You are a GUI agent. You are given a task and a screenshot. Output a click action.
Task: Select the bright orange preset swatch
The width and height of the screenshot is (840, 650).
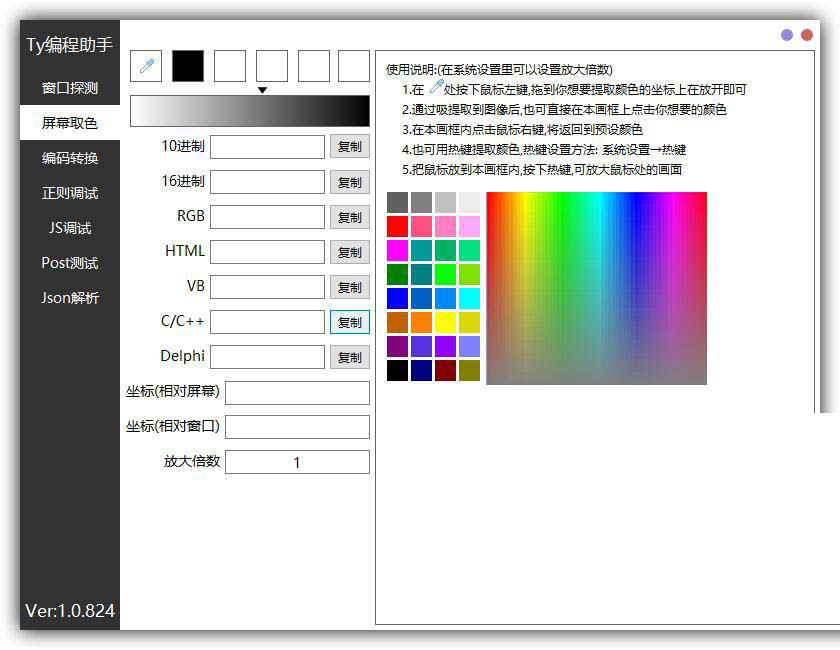[x=421, y=322]
